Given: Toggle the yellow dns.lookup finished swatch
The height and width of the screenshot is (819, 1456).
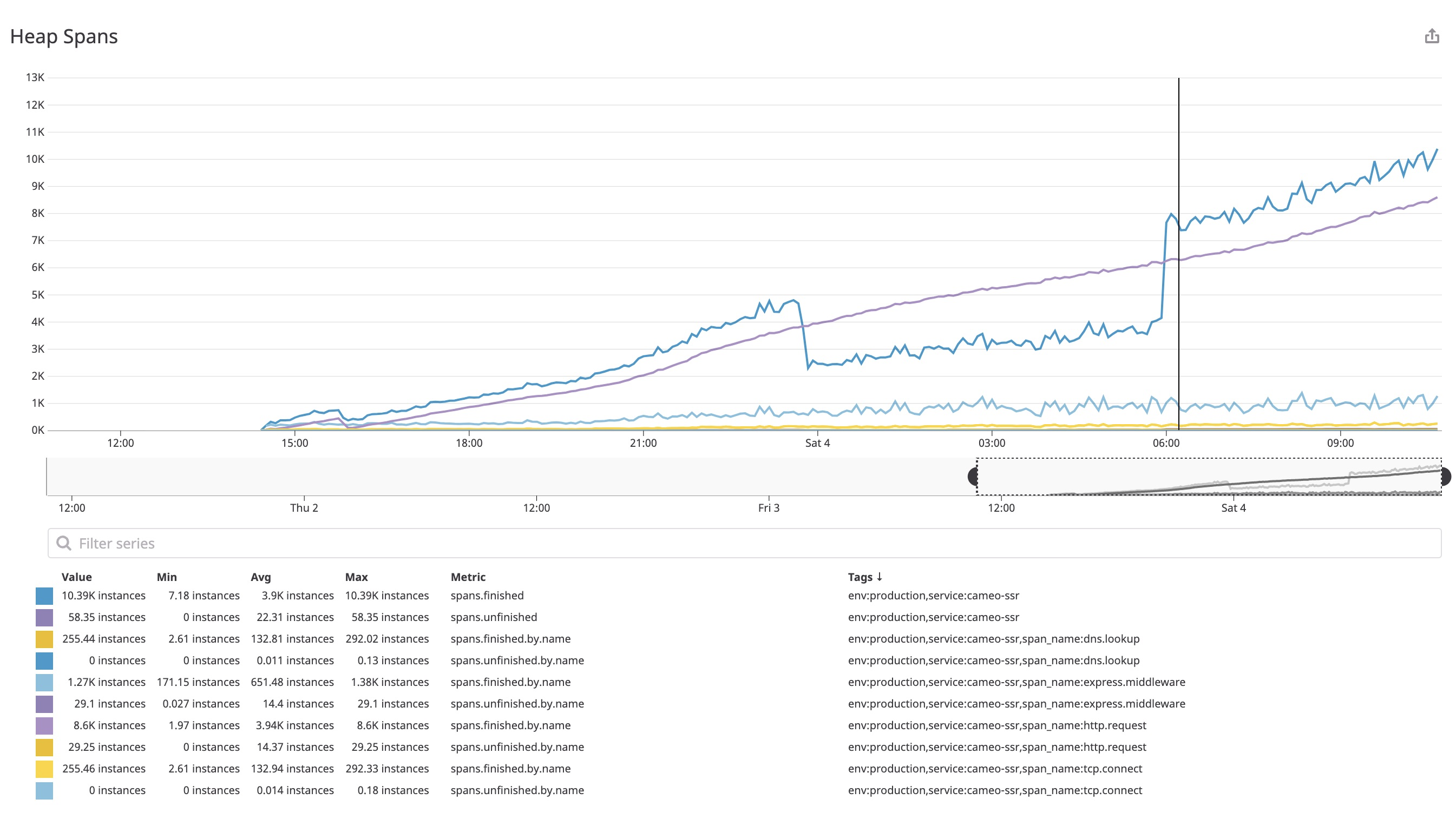Looking at the screenshot, I should 44,638.
